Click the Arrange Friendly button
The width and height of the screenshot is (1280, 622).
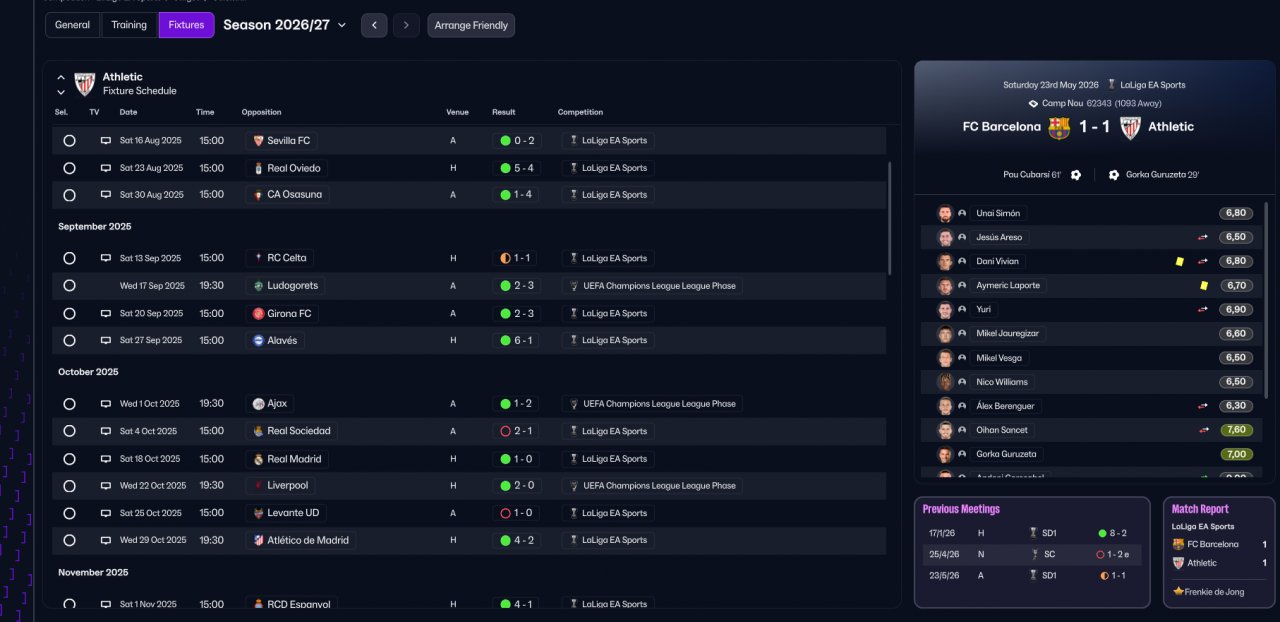tap(471, 25)
